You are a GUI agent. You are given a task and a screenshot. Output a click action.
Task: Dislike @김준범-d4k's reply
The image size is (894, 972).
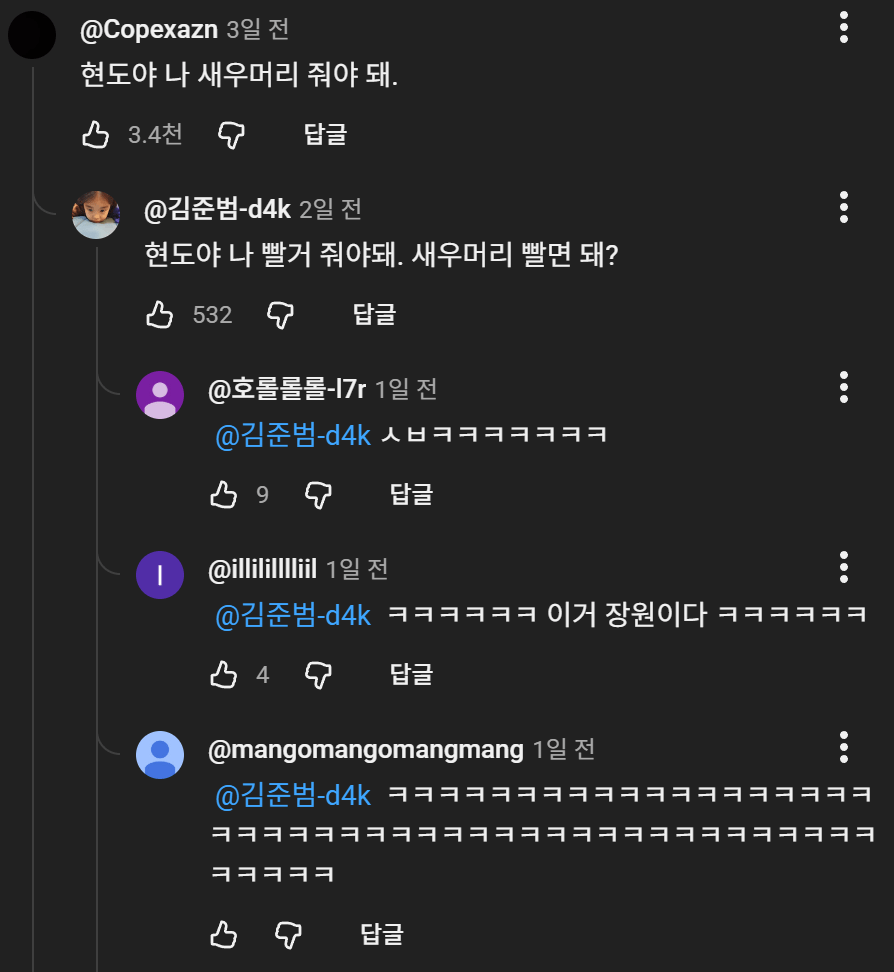pos(281,315)
